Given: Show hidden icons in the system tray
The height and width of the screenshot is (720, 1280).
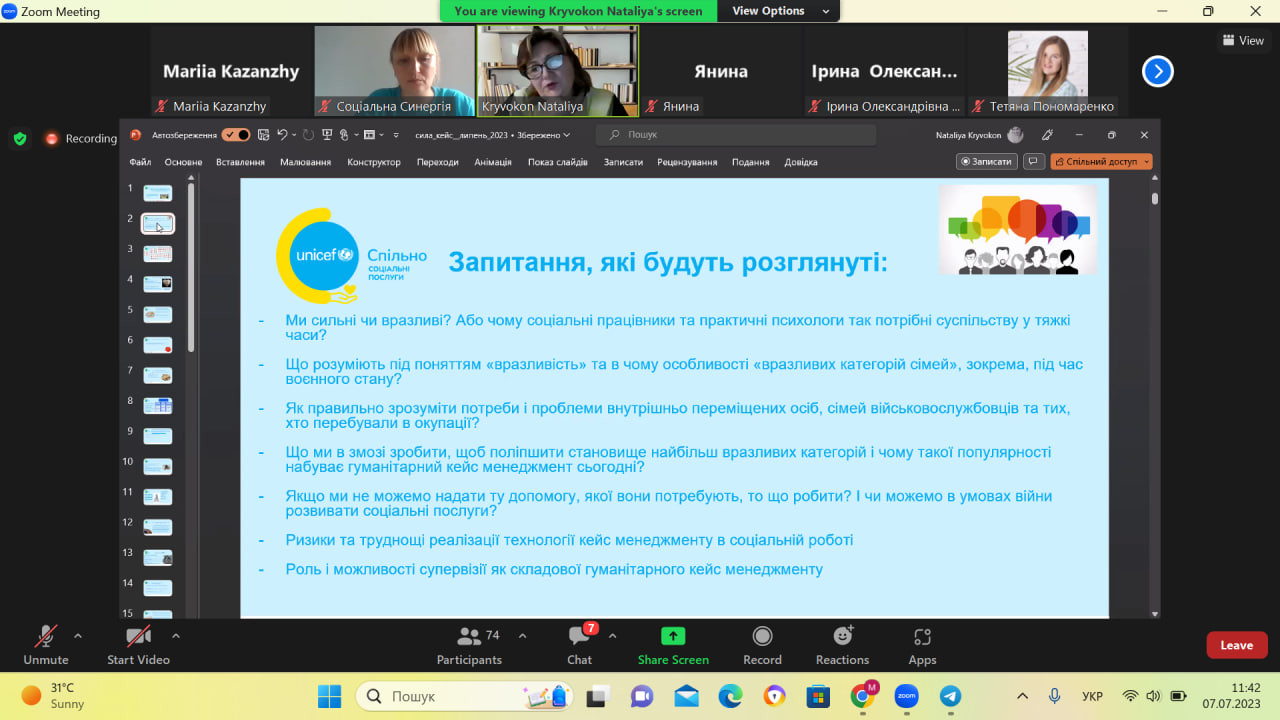Looking at the screenshot, I should [1022, 696].
